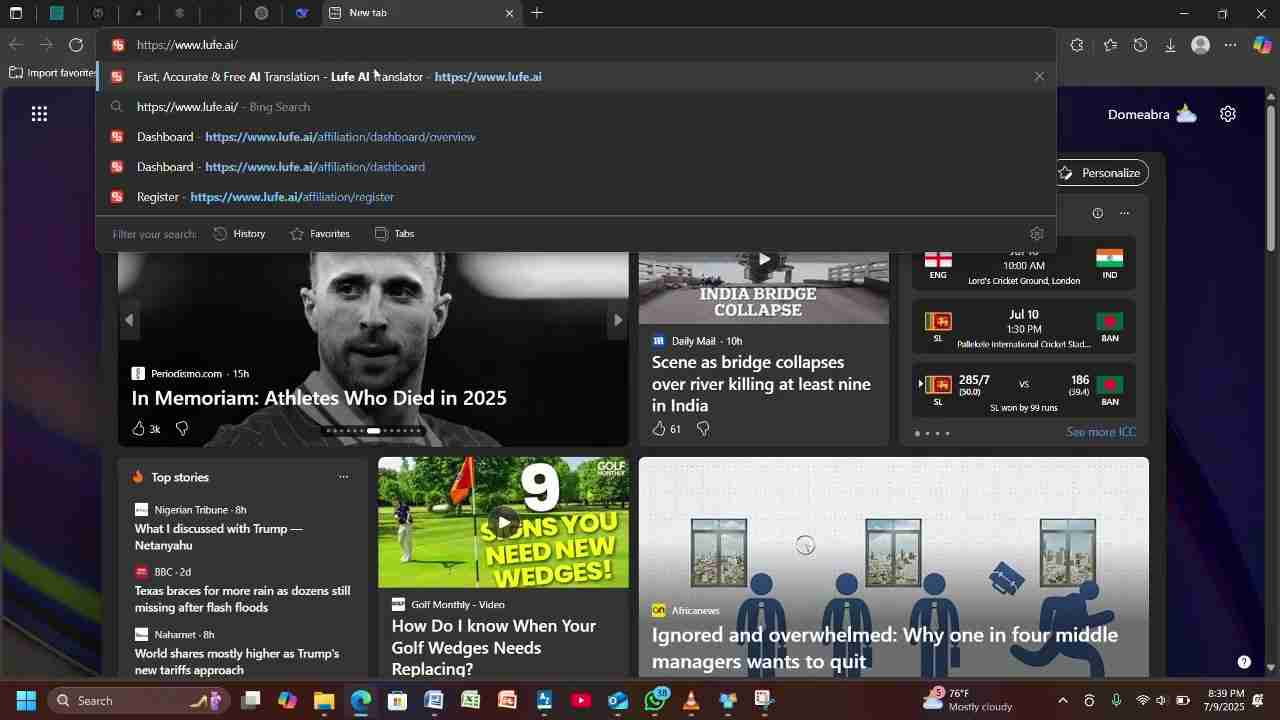Open Scene as bridge collapses article
Screen dimensions: 1280x720
(x=761, y=384)
